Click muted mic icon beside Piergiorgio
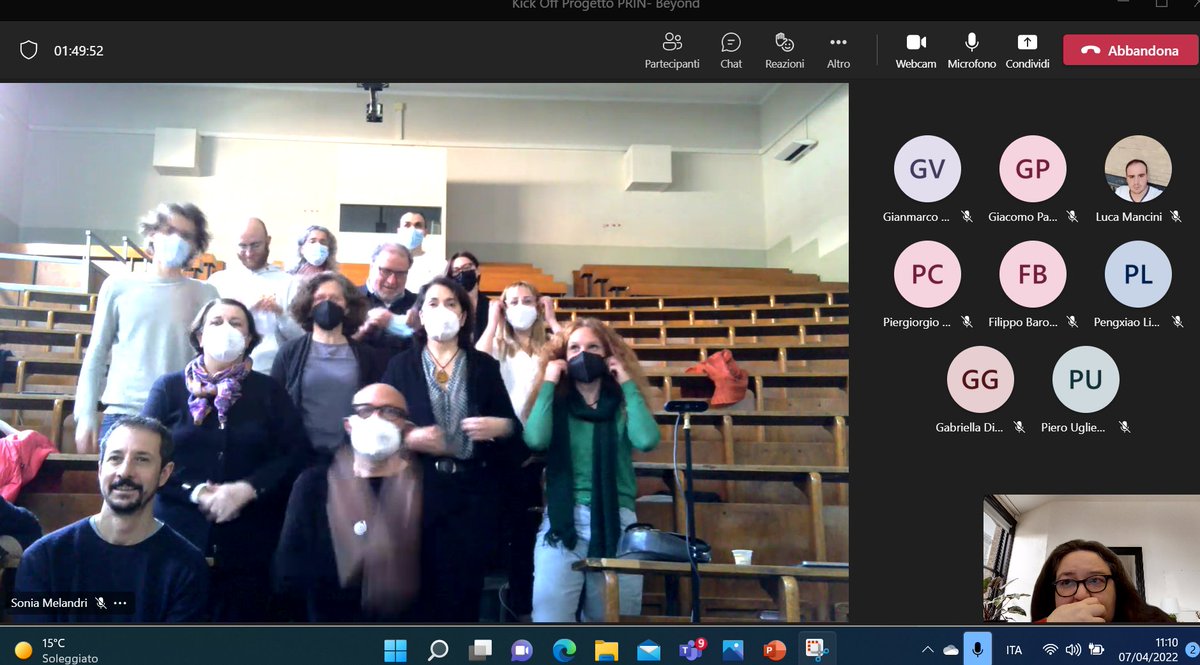 tap(967, 322)
